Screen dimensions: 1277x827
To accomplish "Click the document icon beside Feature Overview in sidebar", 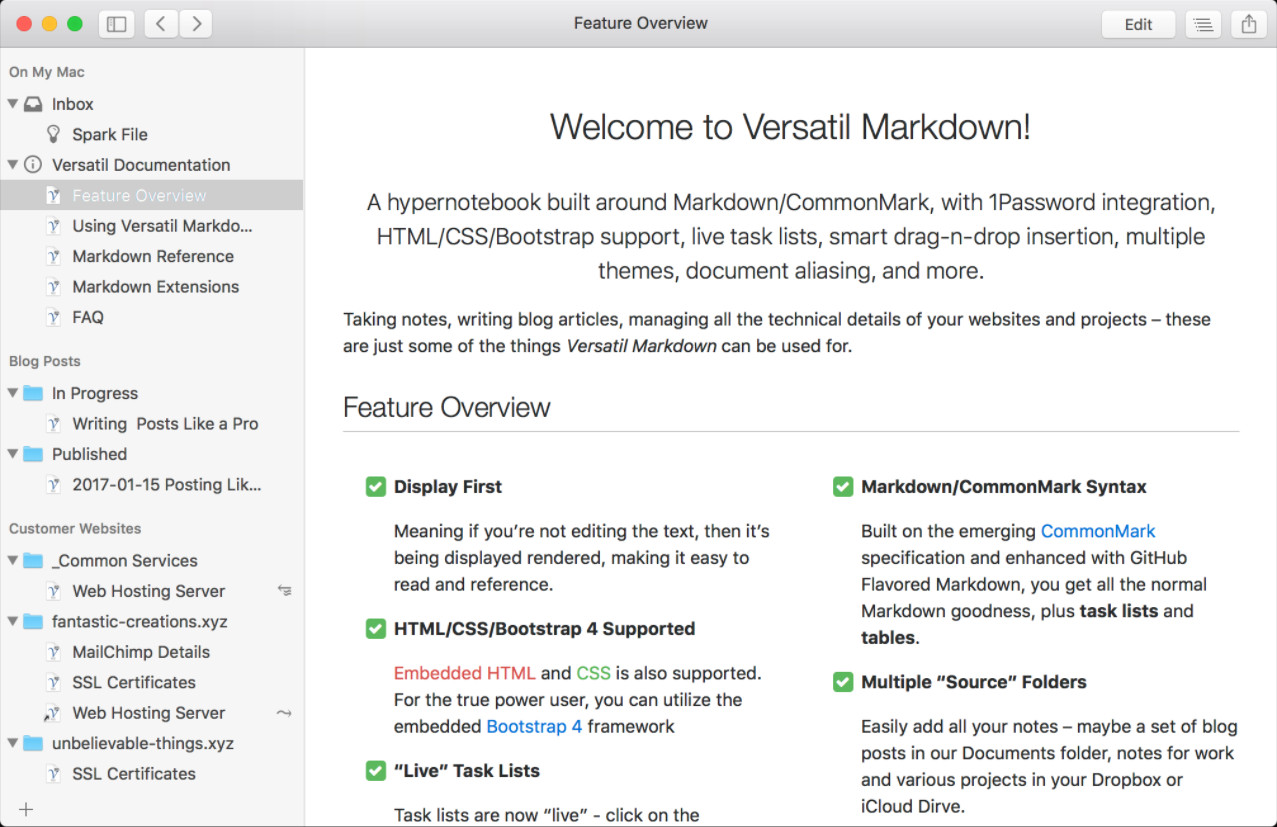I will (x=53, y=196).
